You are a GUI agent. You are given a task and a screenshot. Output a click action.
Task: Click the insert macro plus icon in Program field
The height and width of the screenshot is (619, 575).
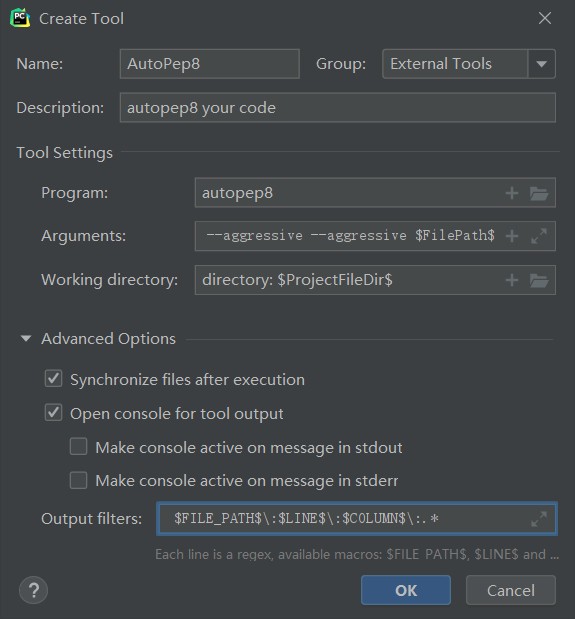click(512, 193)
